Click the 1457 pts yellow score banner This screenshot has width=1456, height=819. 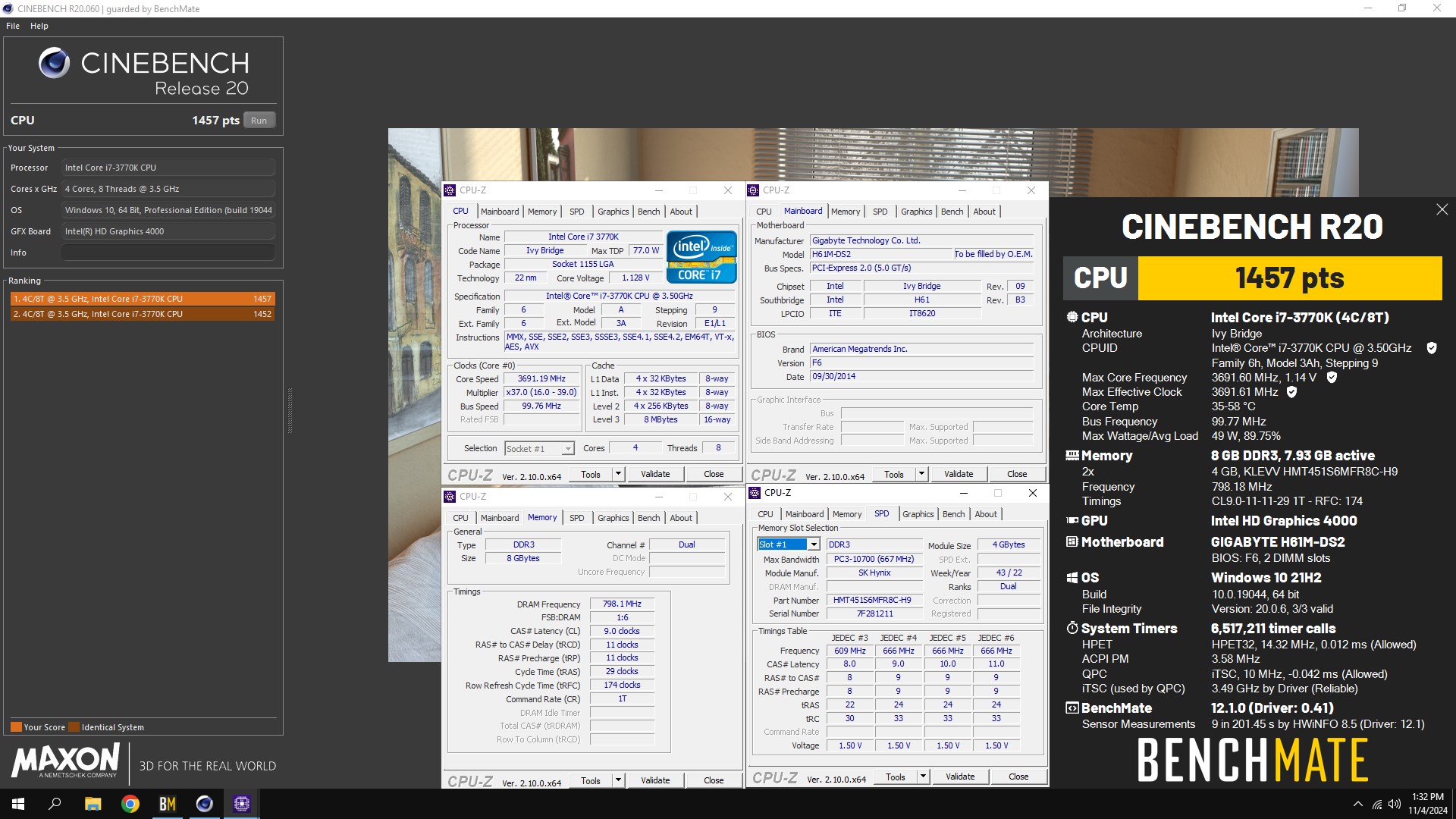(1289, 278)
